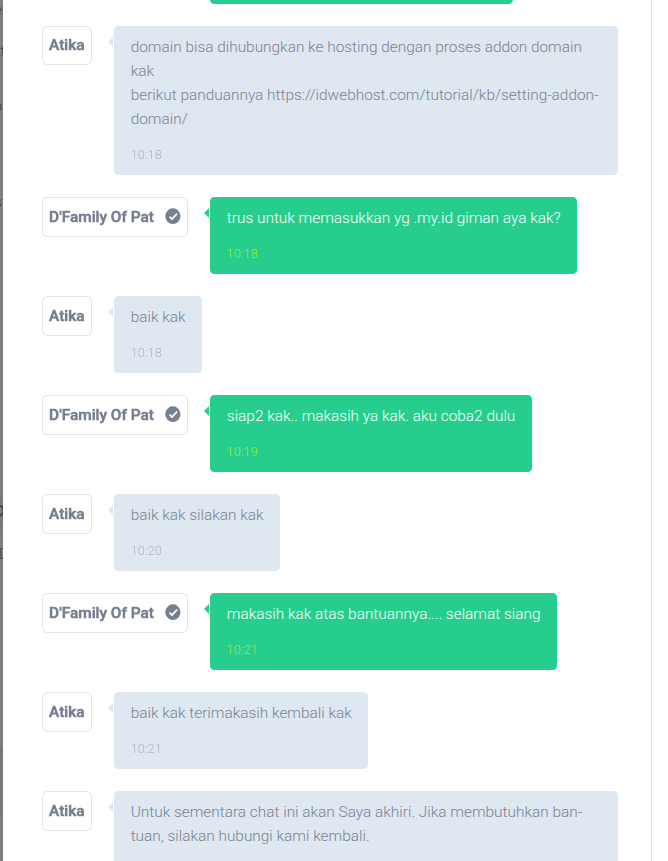Select the 'makasih kak atas bantuannya' green bubble
The height and width of the screenshot is (861, 668).
(383, 631)
